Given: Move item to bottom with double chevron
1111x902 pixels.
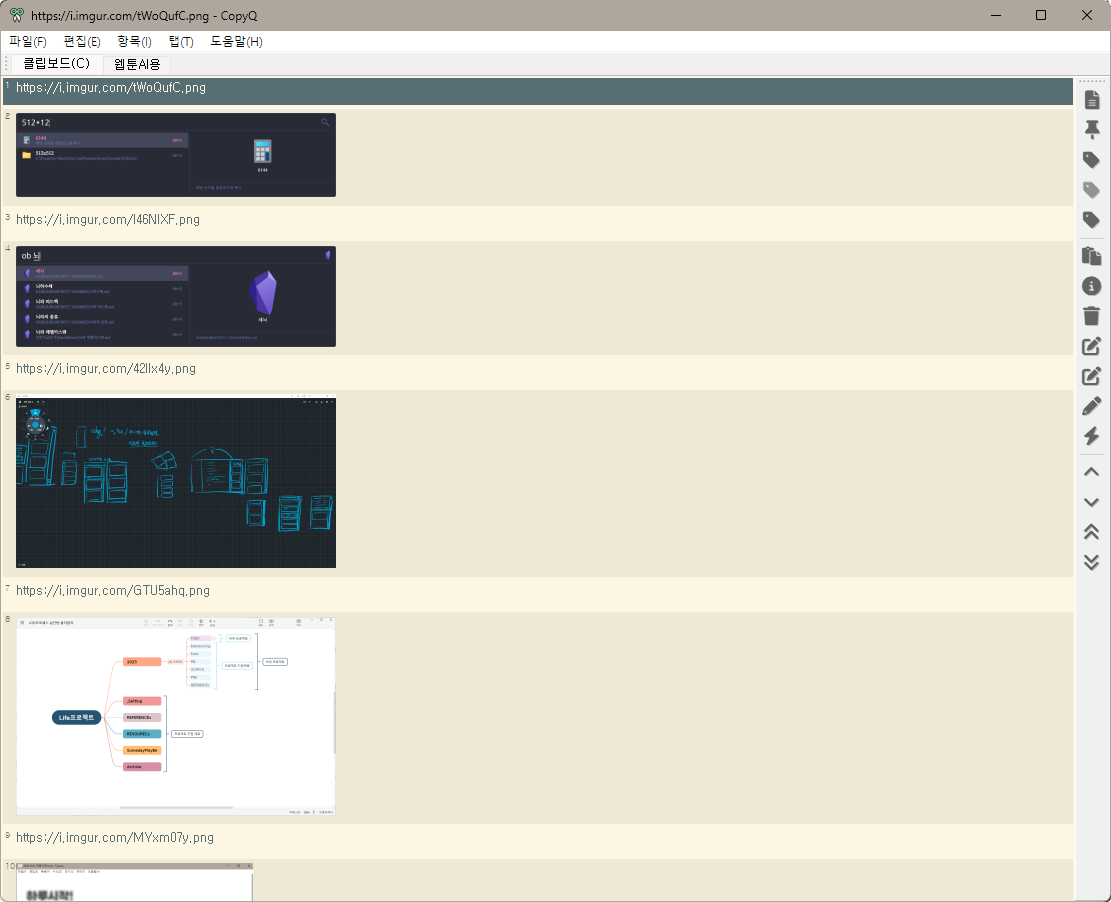Looking at the screenshot, I should click(1092, 562).
